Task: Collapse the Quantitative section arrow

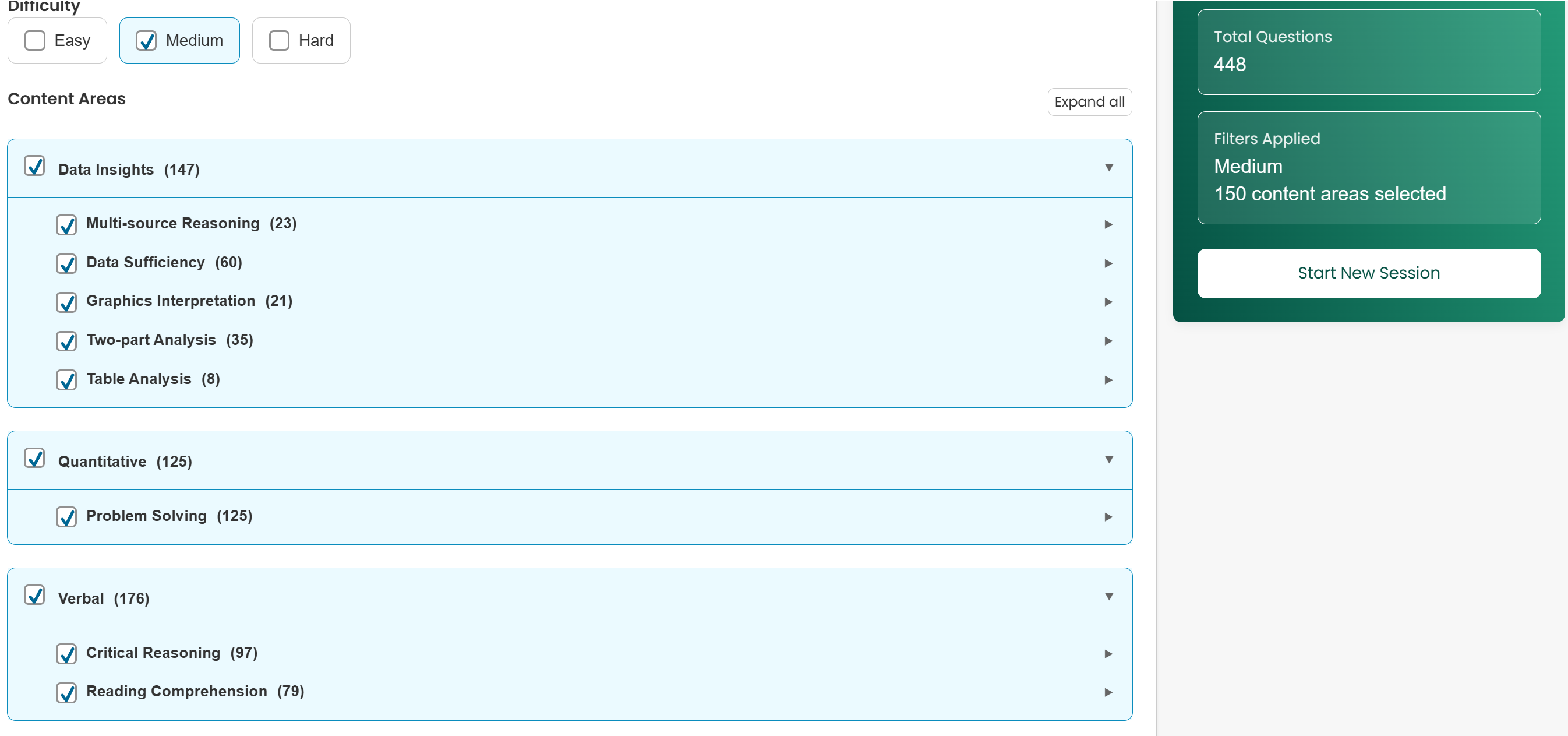Action: (x=1109, y=460)
